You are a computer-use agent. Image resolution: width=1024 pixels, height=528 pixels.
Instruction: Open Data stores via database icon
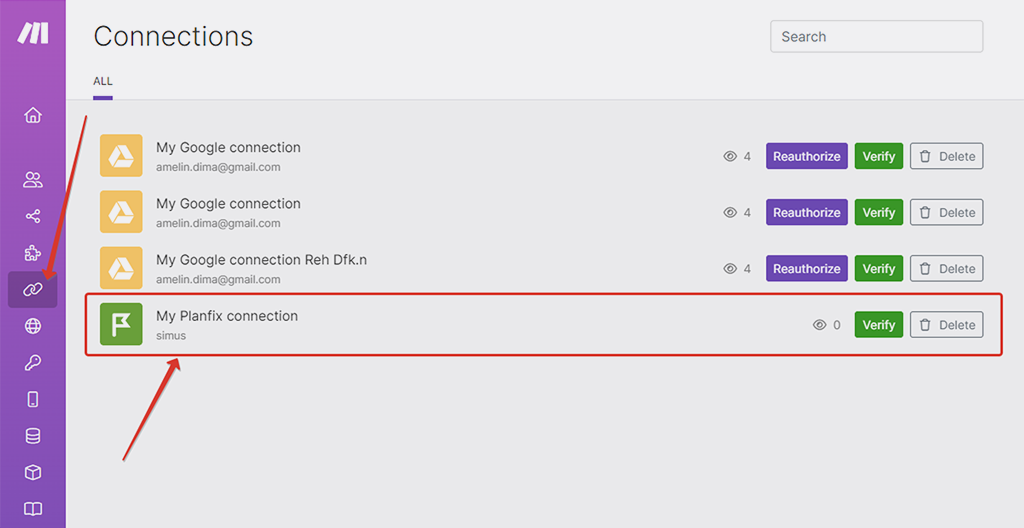coord(33,436)
